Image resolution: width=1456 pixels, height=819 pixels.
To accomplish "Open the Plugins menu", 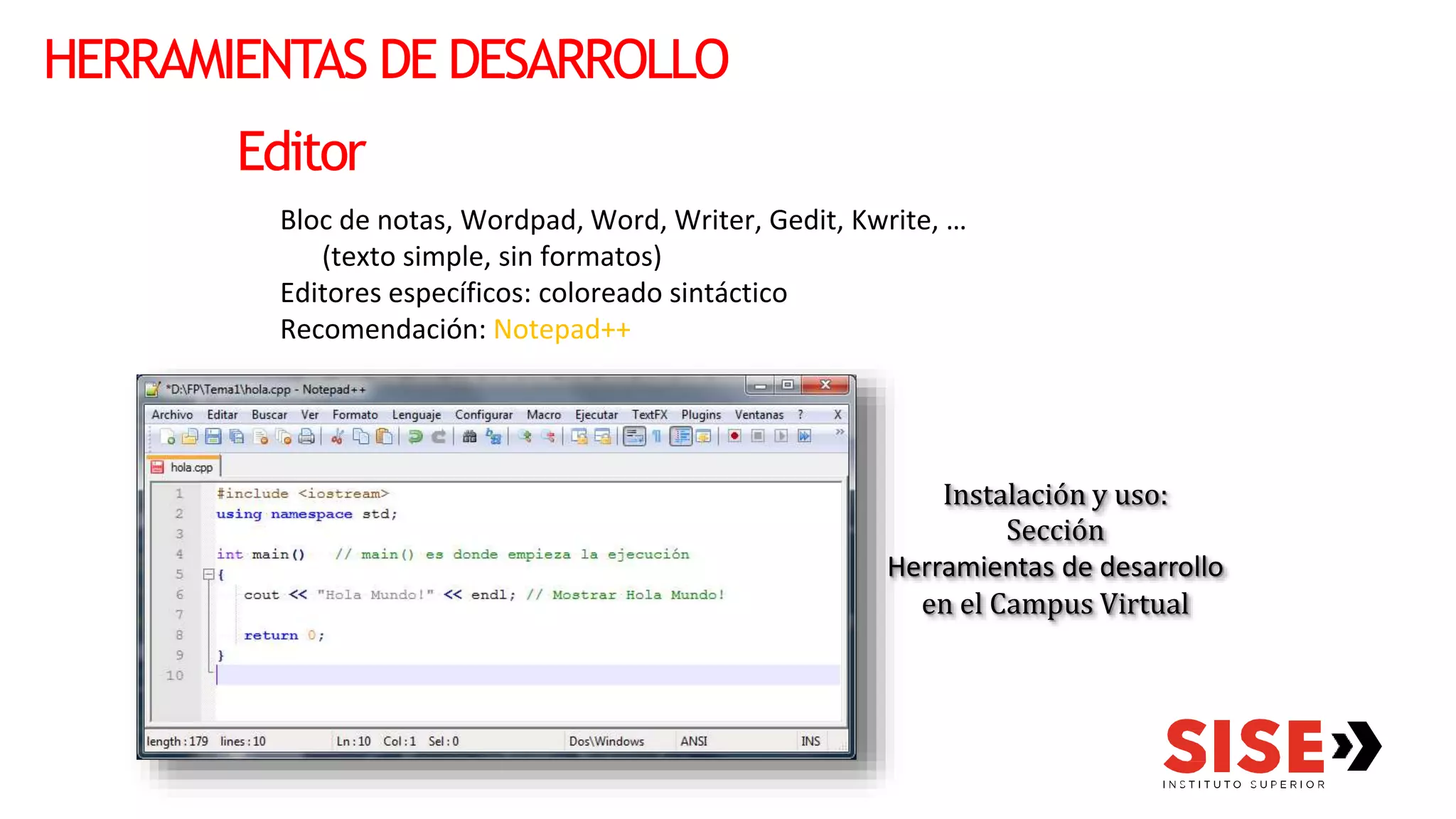I will pyautogui.click(x=701, y=414).
